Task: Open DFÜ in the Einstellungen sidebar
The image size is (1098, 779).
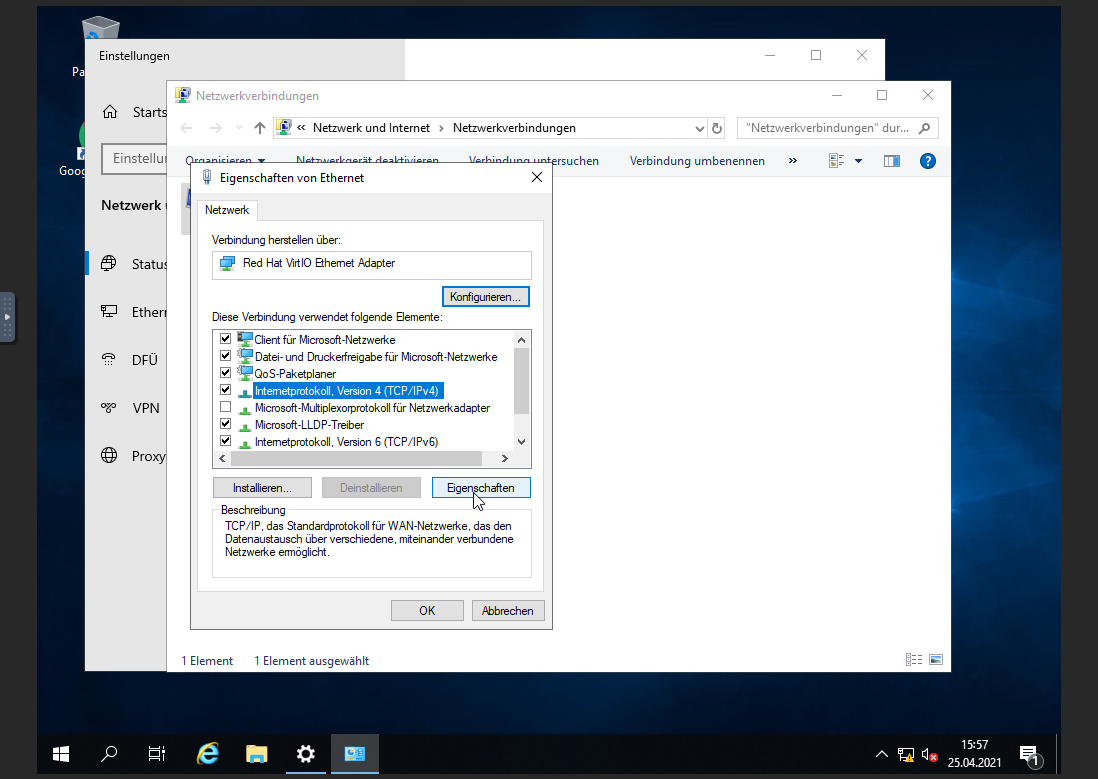Action: pos(127,360)
